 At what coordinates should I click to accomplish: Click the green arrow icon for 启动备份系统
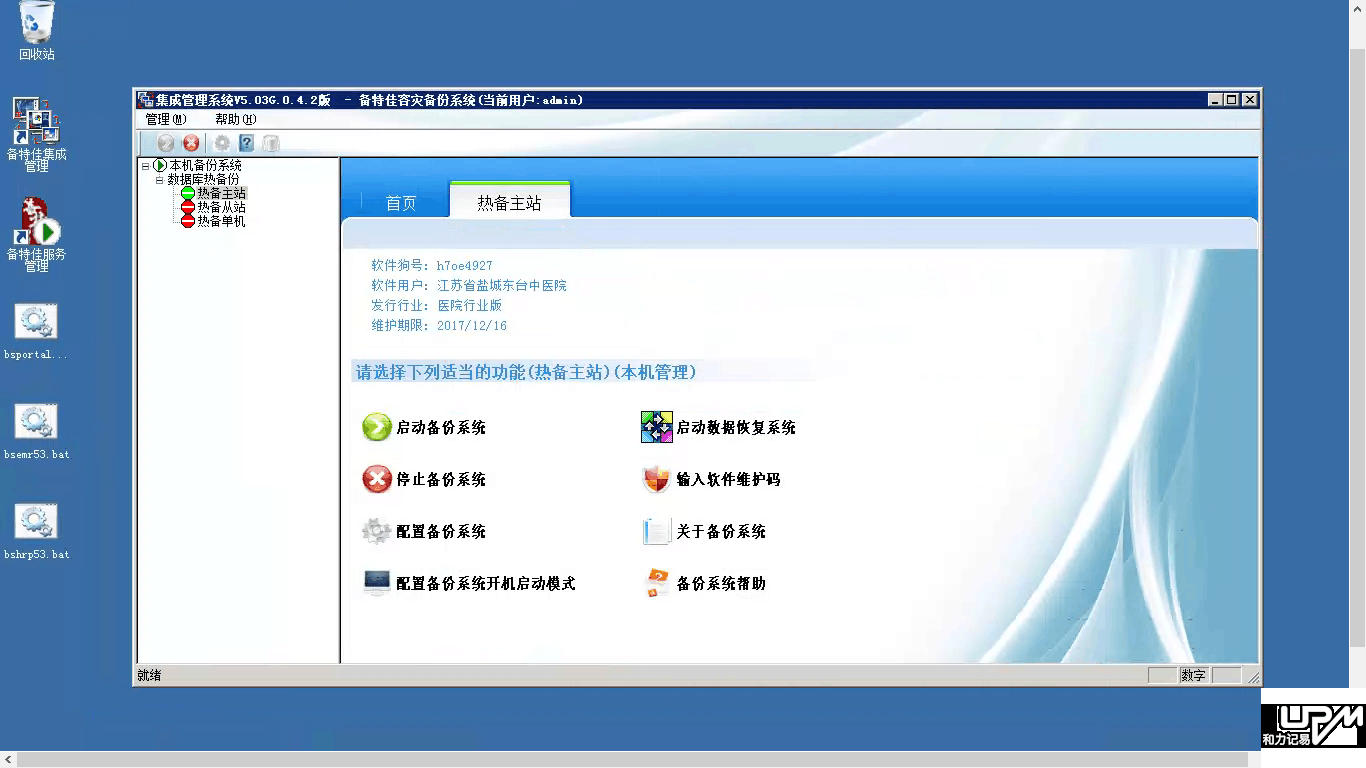(376, 427)
